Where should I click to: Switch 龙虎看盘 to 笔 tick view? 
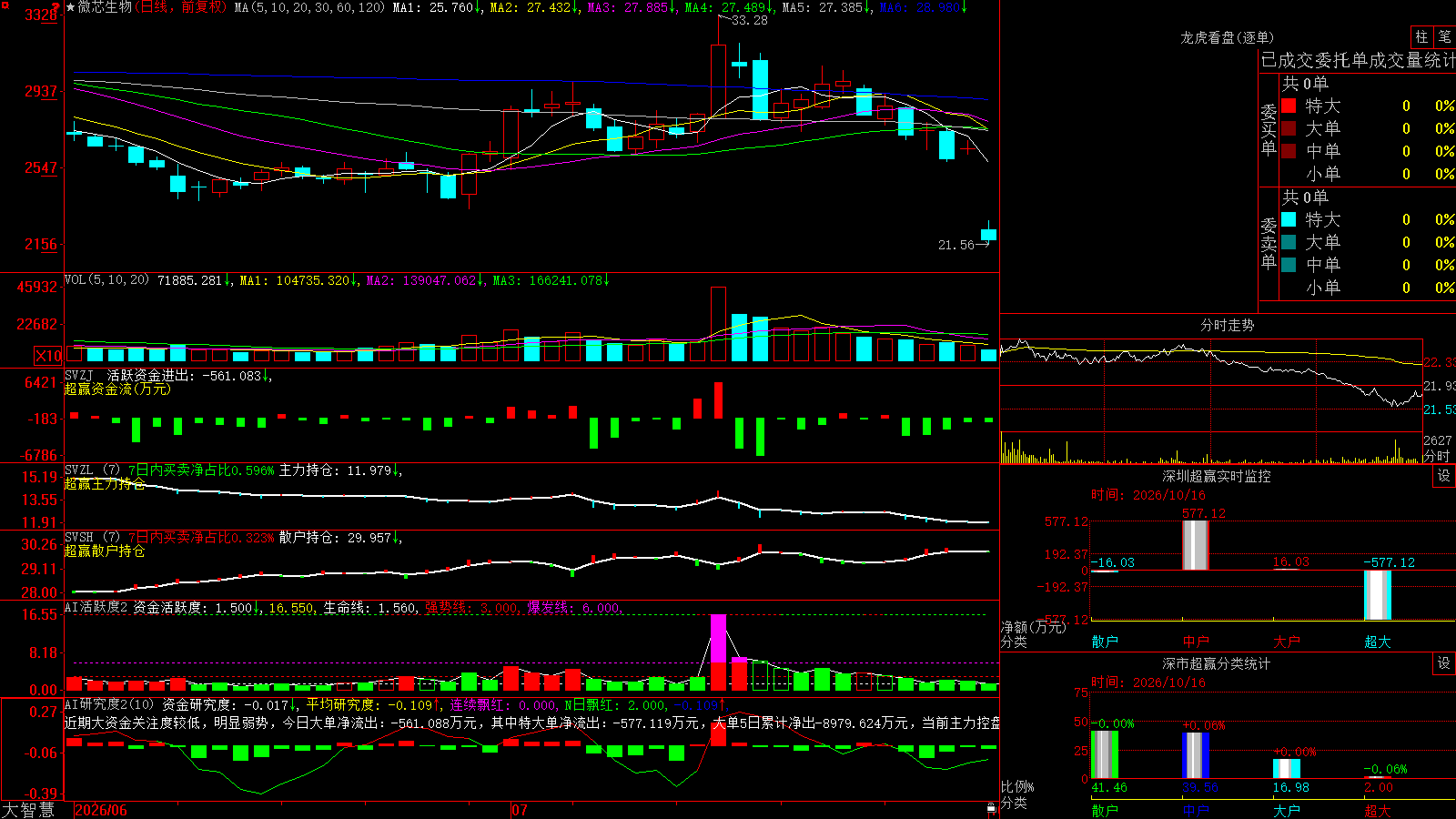pyautogui.click(x=1444, y=37)
